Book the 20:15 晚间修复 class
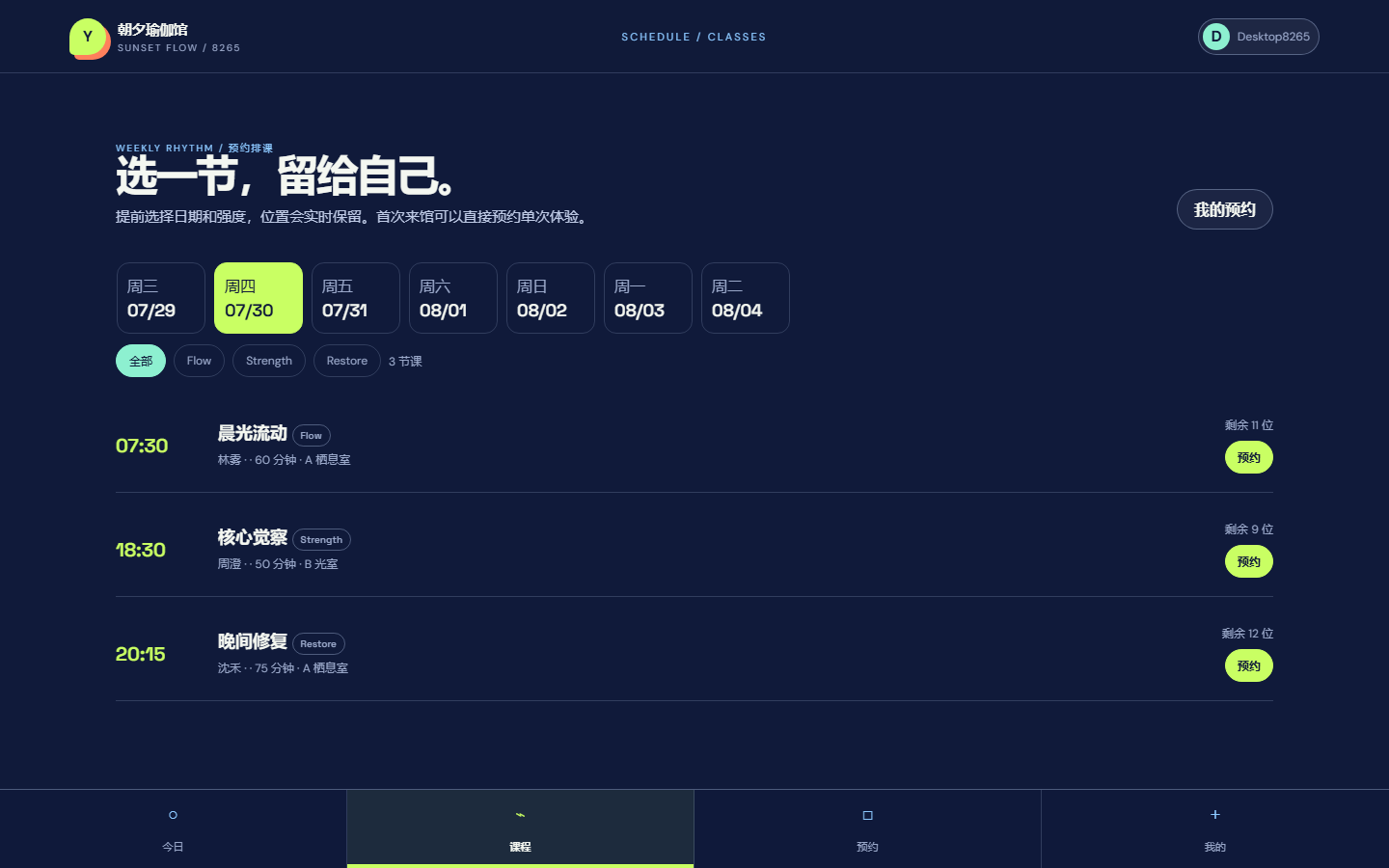Image resolution: width=1389 pixels, height=868 pixels. point(1249,665)
